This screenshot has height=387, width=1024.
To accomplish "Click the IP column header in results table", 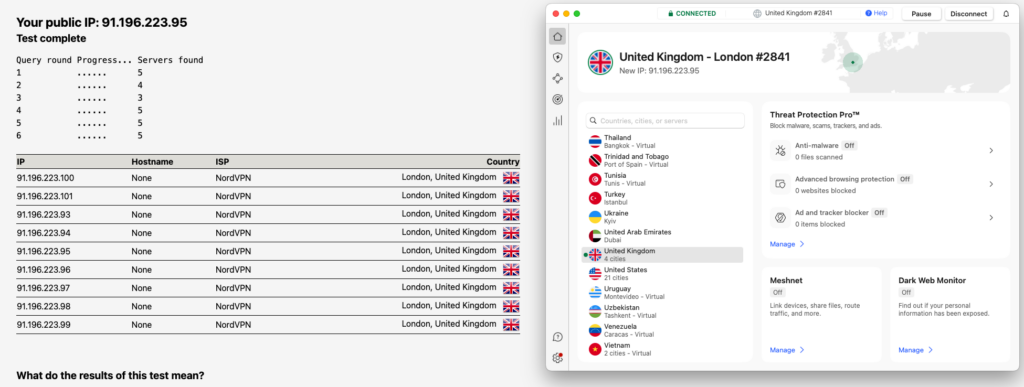I will tap(20, 162).
